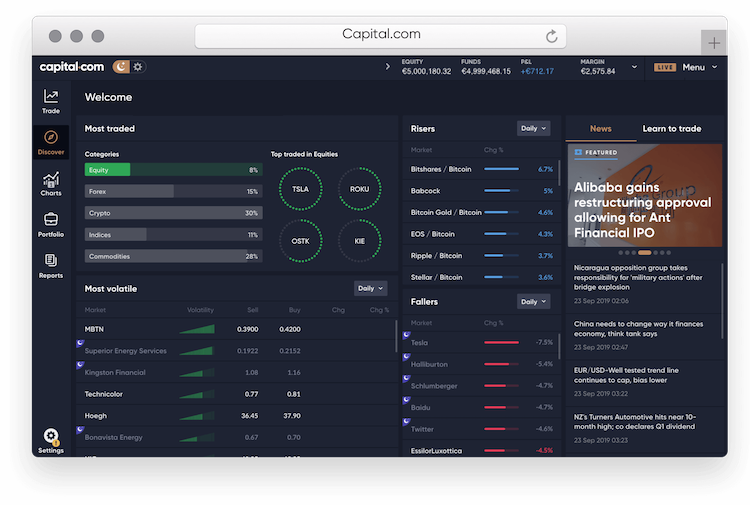The image size is (750, 505).
Task: Open NZ's Turners Automotive news article
Action: (x=643, y=428)
